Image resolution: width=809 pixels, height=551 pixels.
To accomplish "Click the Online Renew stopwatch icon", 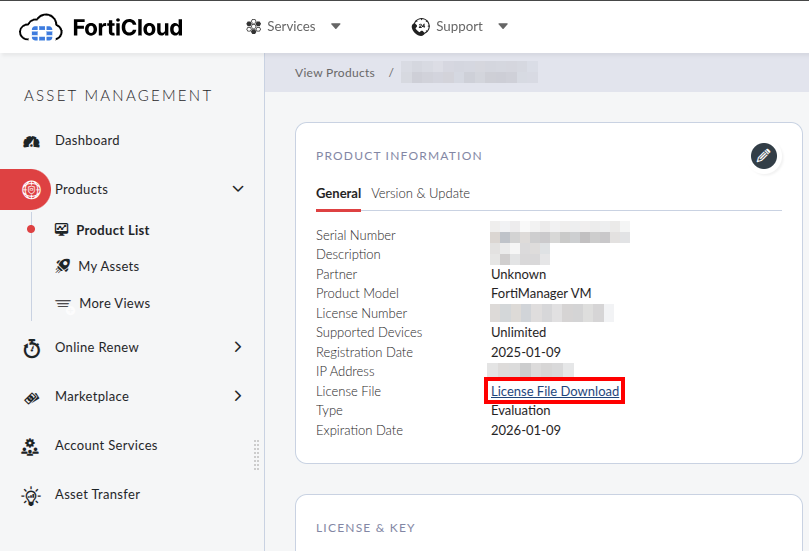I will (31, 348).
